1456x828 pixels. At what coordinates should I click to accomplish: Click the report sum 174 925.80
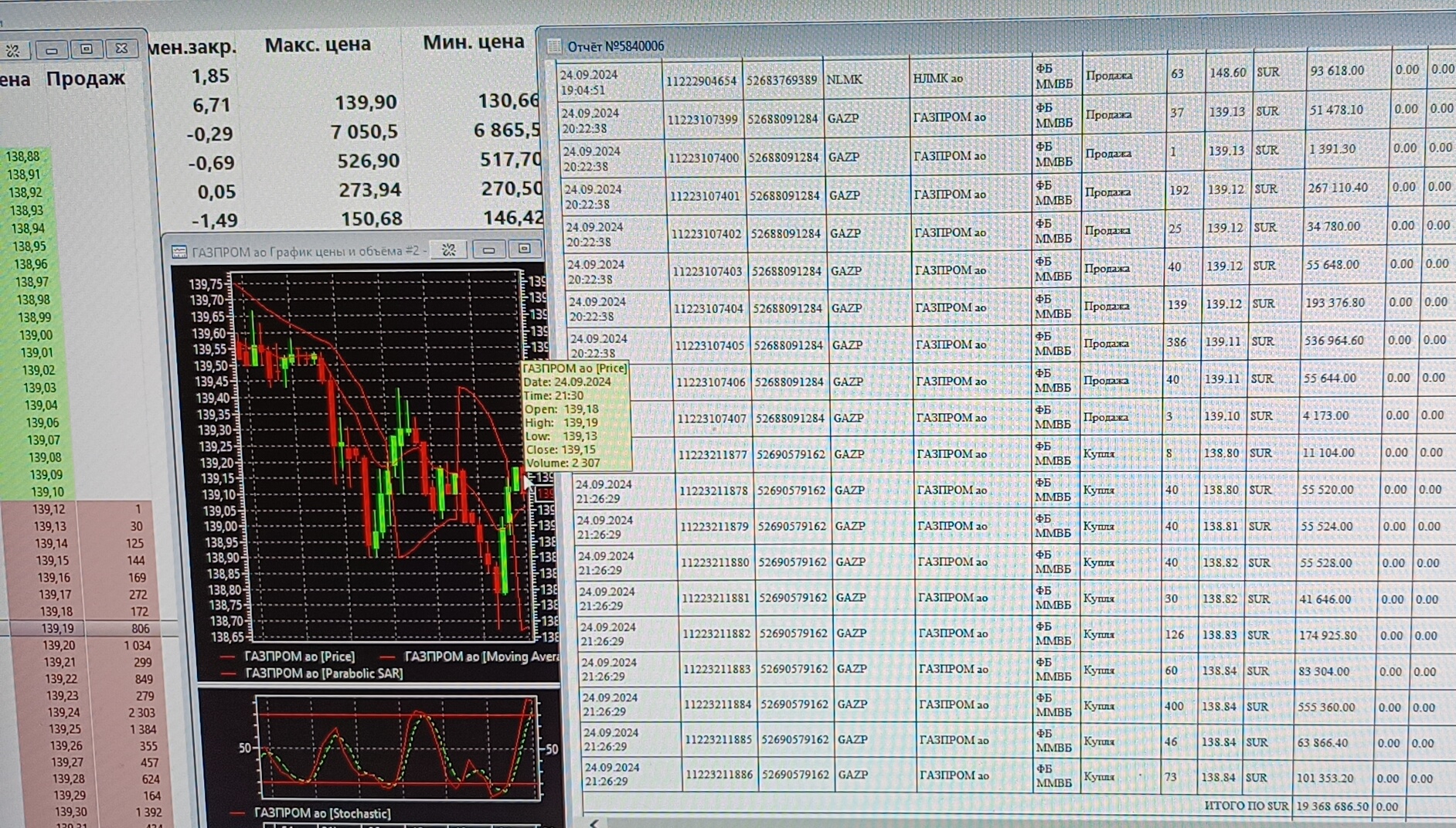click(1328, 636)
